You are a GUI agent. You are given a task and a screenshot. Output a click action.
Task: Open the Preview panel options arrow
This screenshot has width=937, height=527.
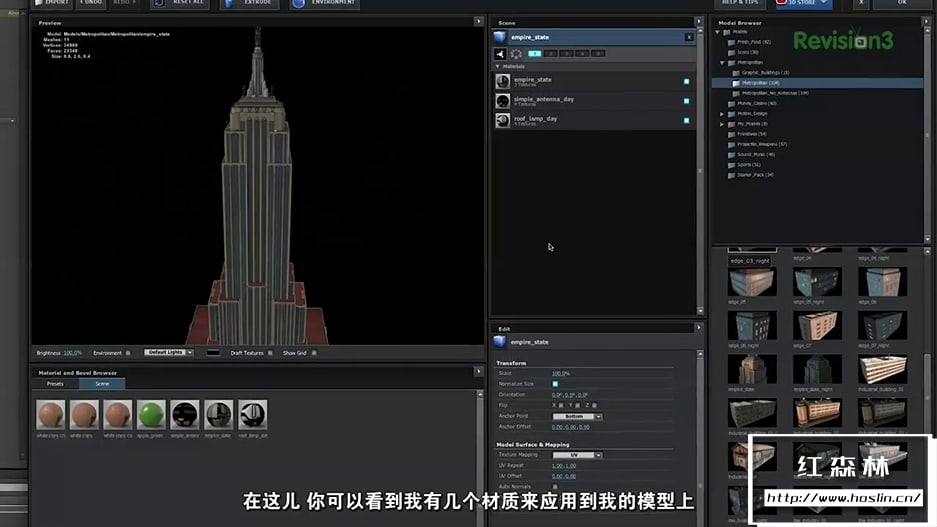(x=478, y=22)
